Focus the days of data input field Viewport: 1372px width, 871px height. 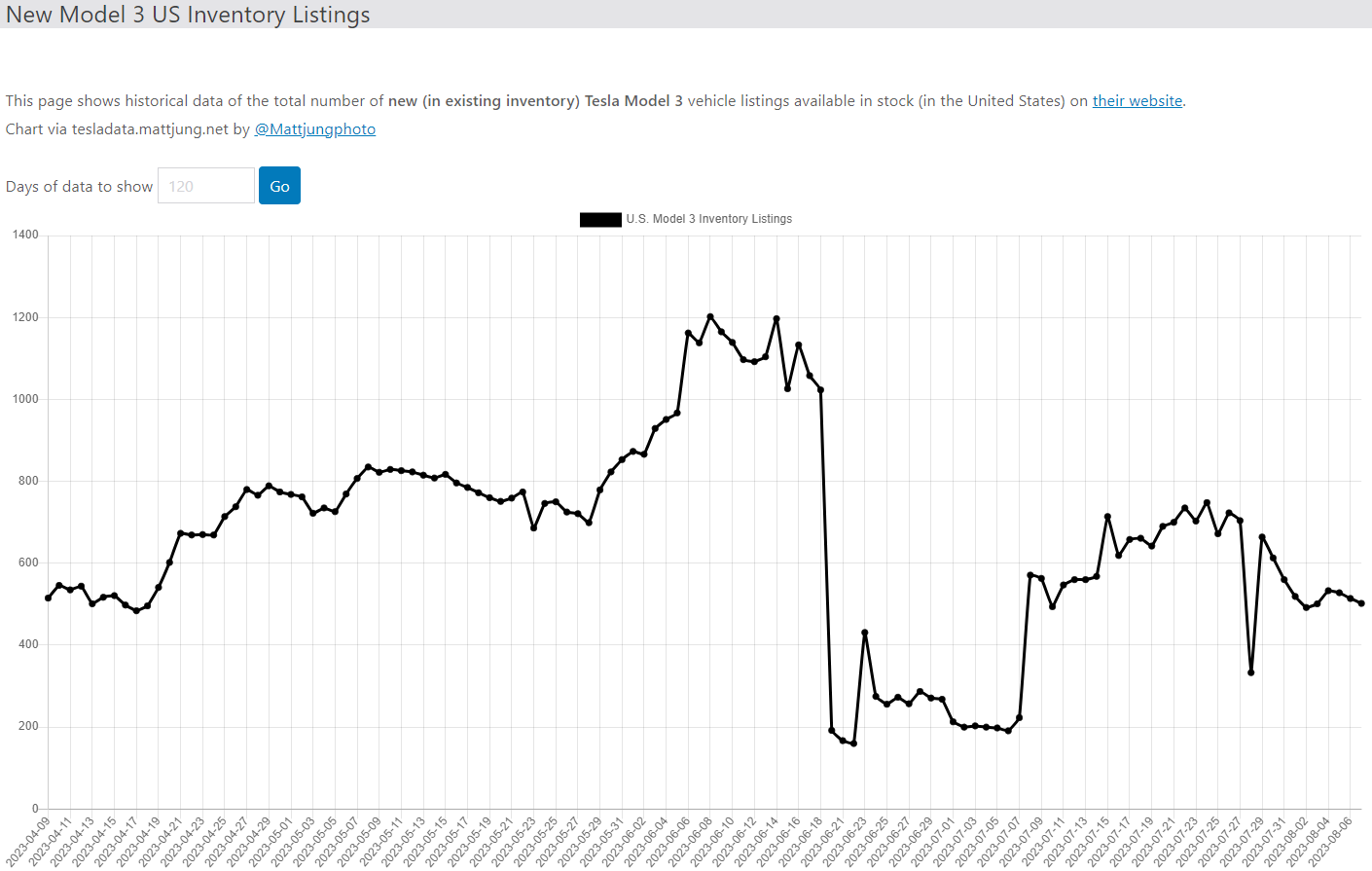coord(206,186)
